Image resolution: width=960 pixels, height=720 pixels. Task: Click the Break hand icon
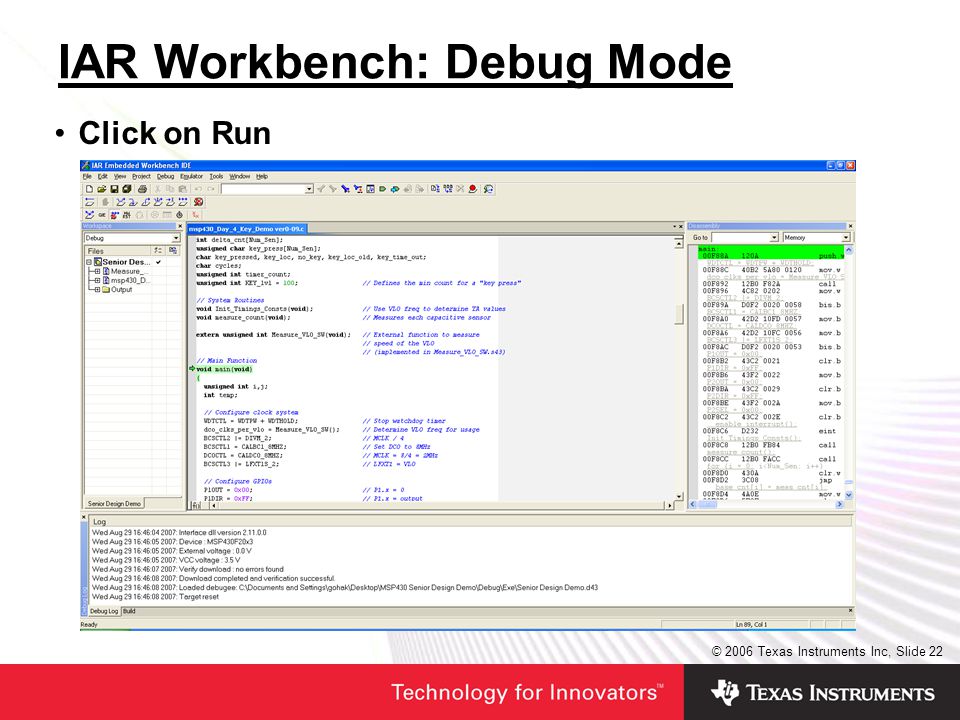click(105, 202)
